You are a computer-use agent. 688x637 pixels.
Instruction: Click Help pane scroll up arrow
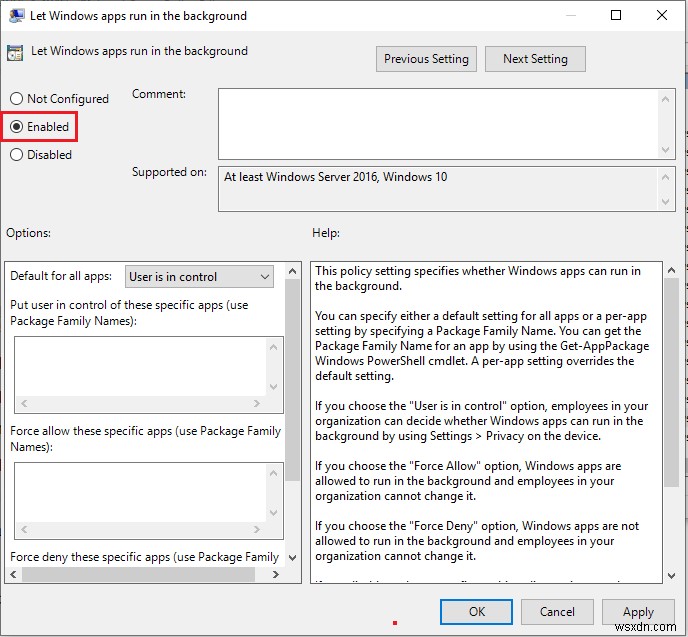pos(671,270)
